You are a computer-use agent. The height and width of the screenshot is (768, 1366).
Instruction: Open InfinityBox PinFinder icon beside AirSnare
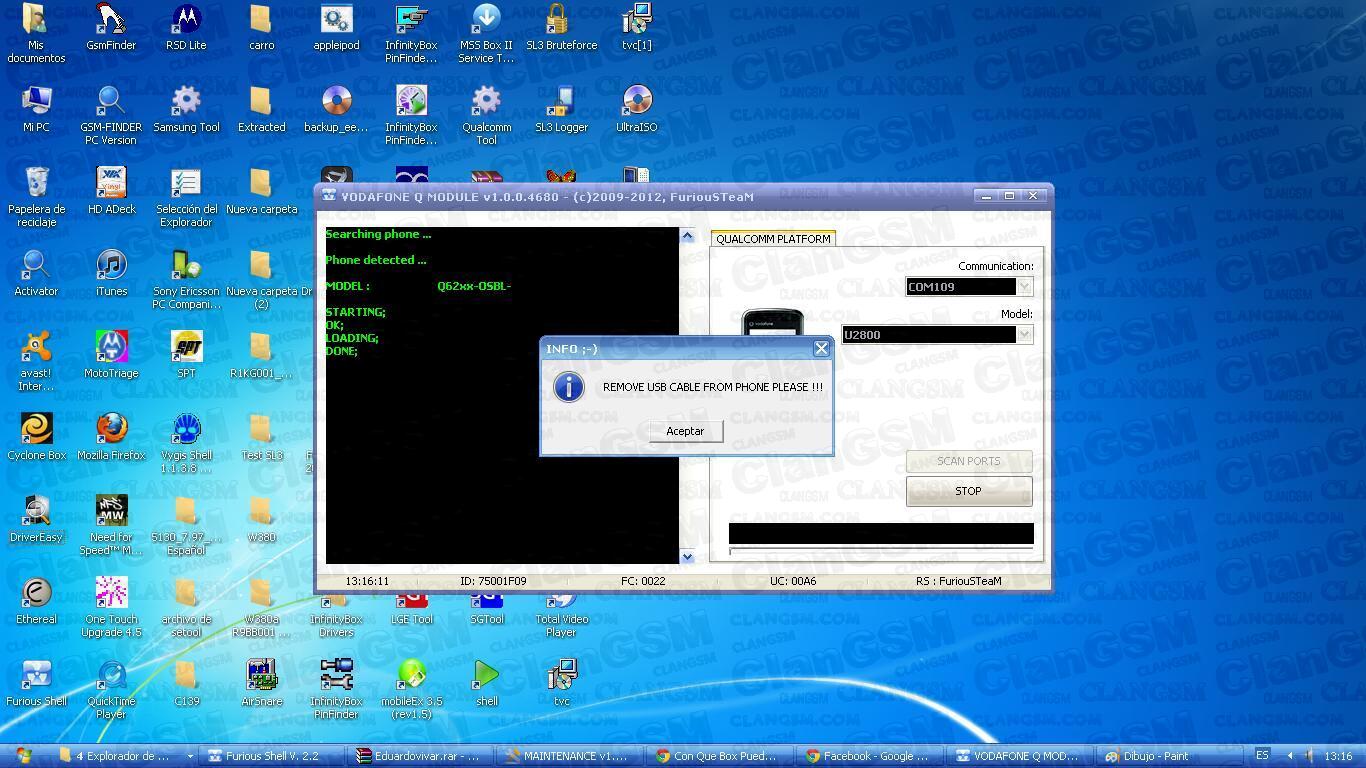tap(336, 689)
